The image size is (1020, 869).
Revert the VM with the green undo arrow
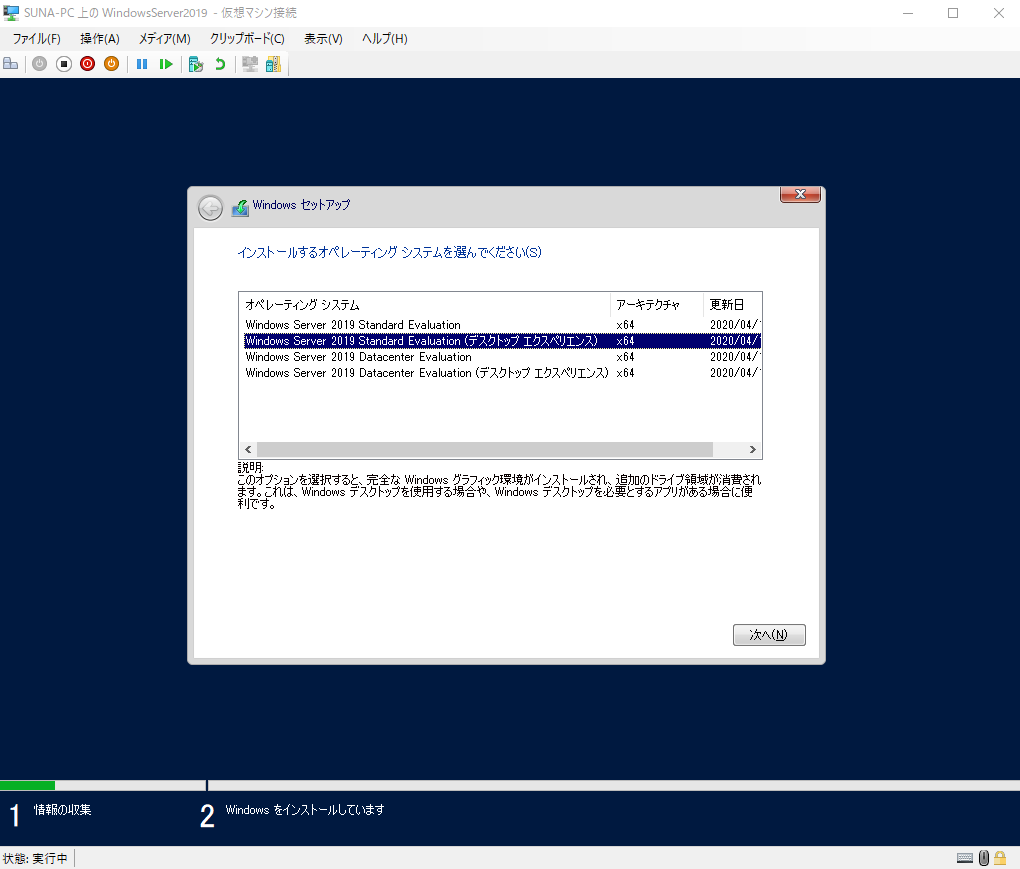(x=220, y=64)
